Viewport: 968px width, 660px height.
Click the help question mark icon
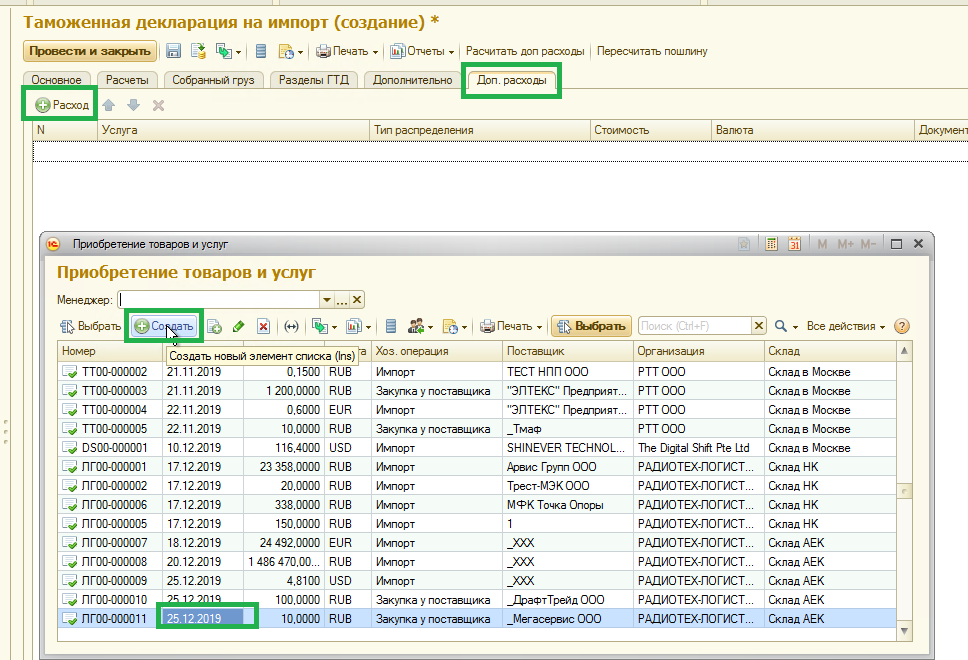click(902, 326)
